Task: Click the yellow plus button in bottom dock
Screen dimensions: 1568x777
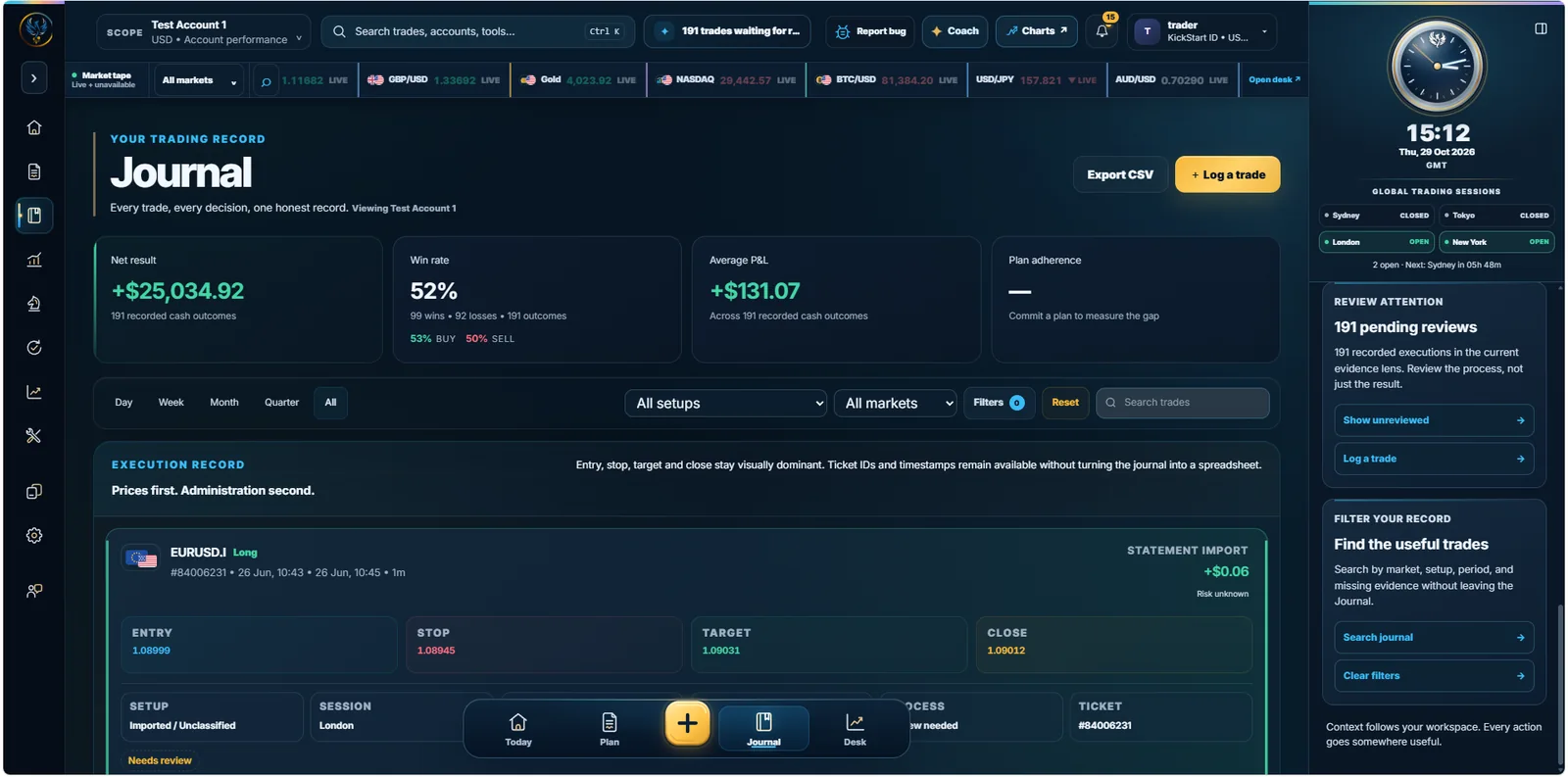Action: [688, 723]
